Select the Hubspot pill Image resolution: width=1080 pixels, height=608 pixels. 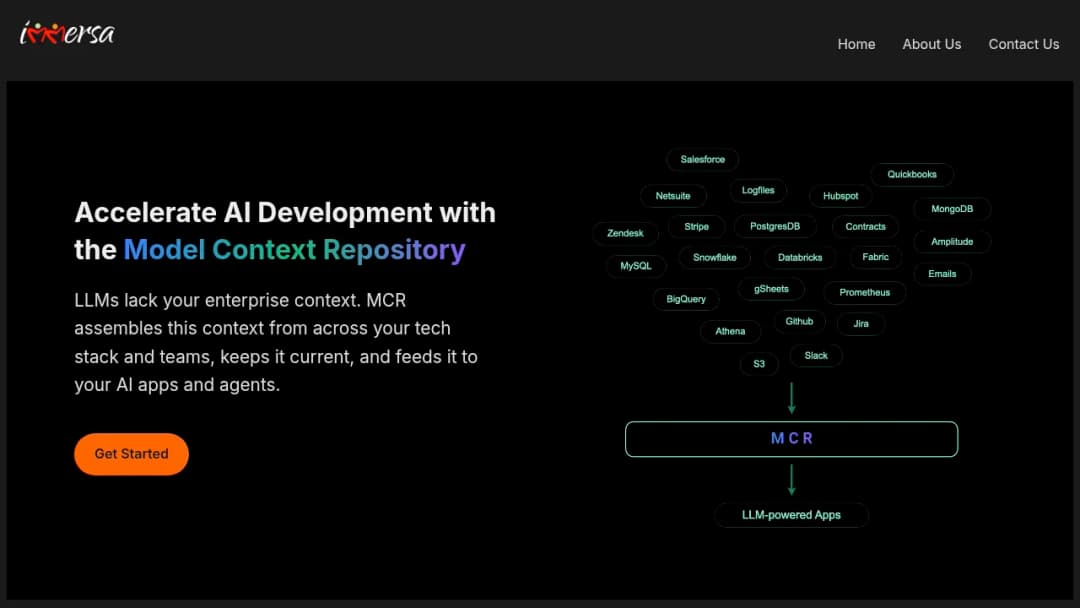[x=840, y=196]
